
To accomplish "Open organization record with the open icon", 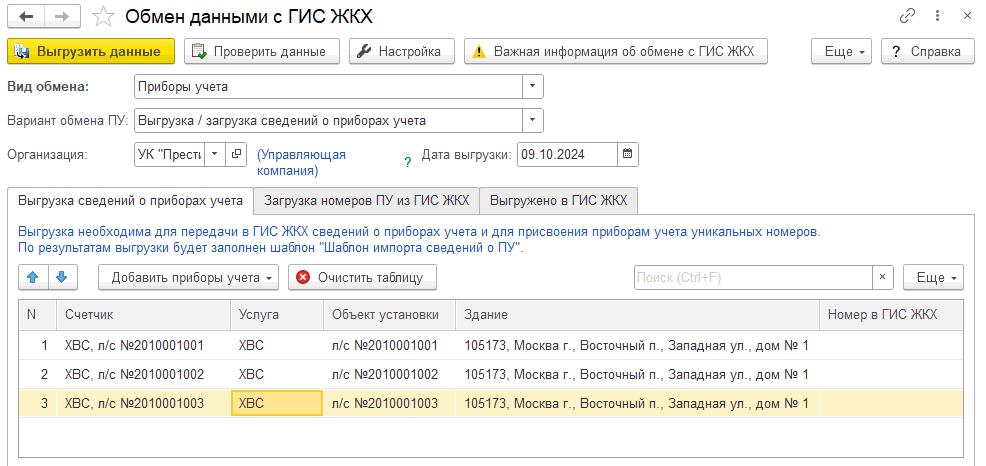I will point(236,154).
